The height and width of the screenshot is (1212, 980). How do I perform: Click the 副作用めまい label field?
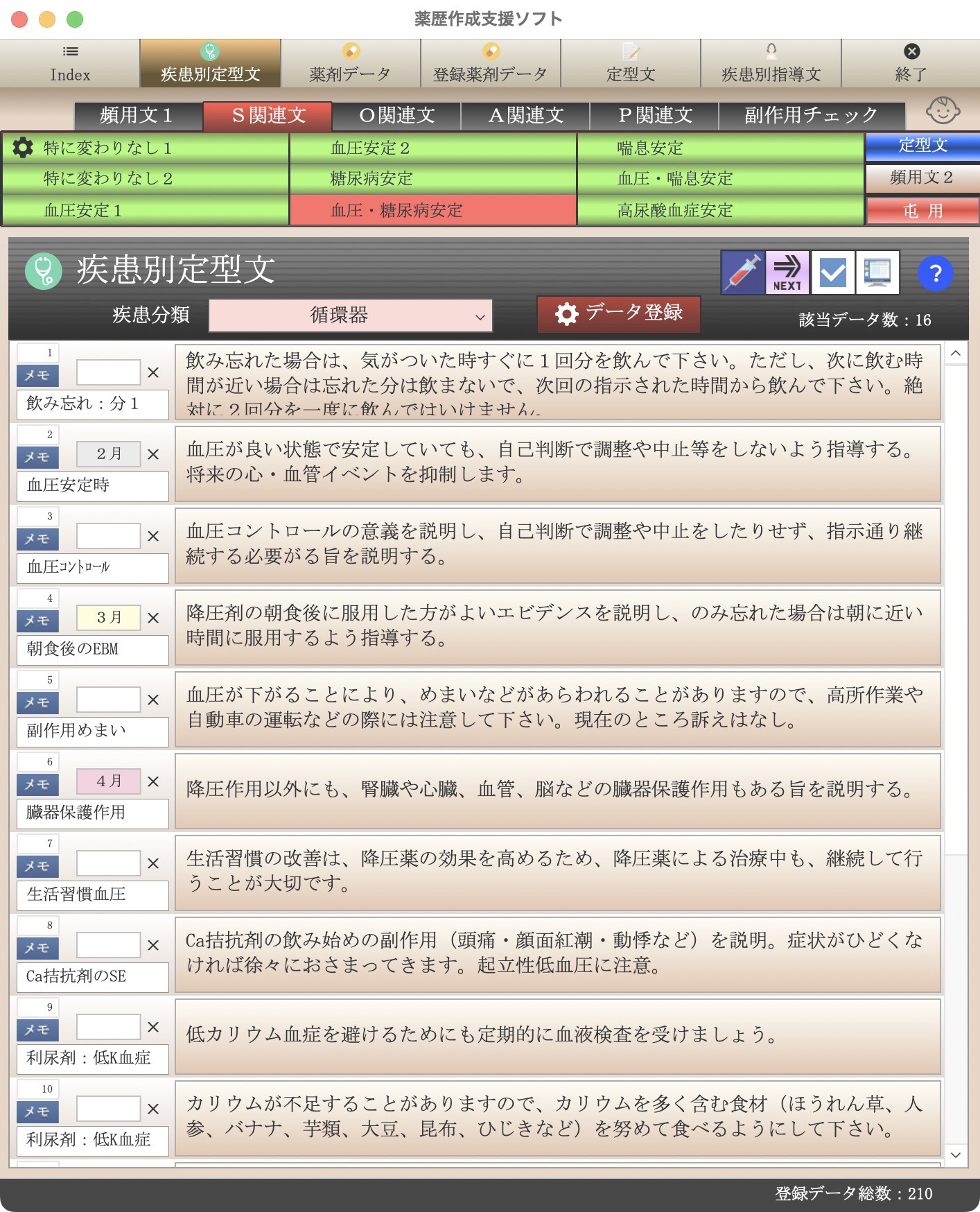[93, 731]
